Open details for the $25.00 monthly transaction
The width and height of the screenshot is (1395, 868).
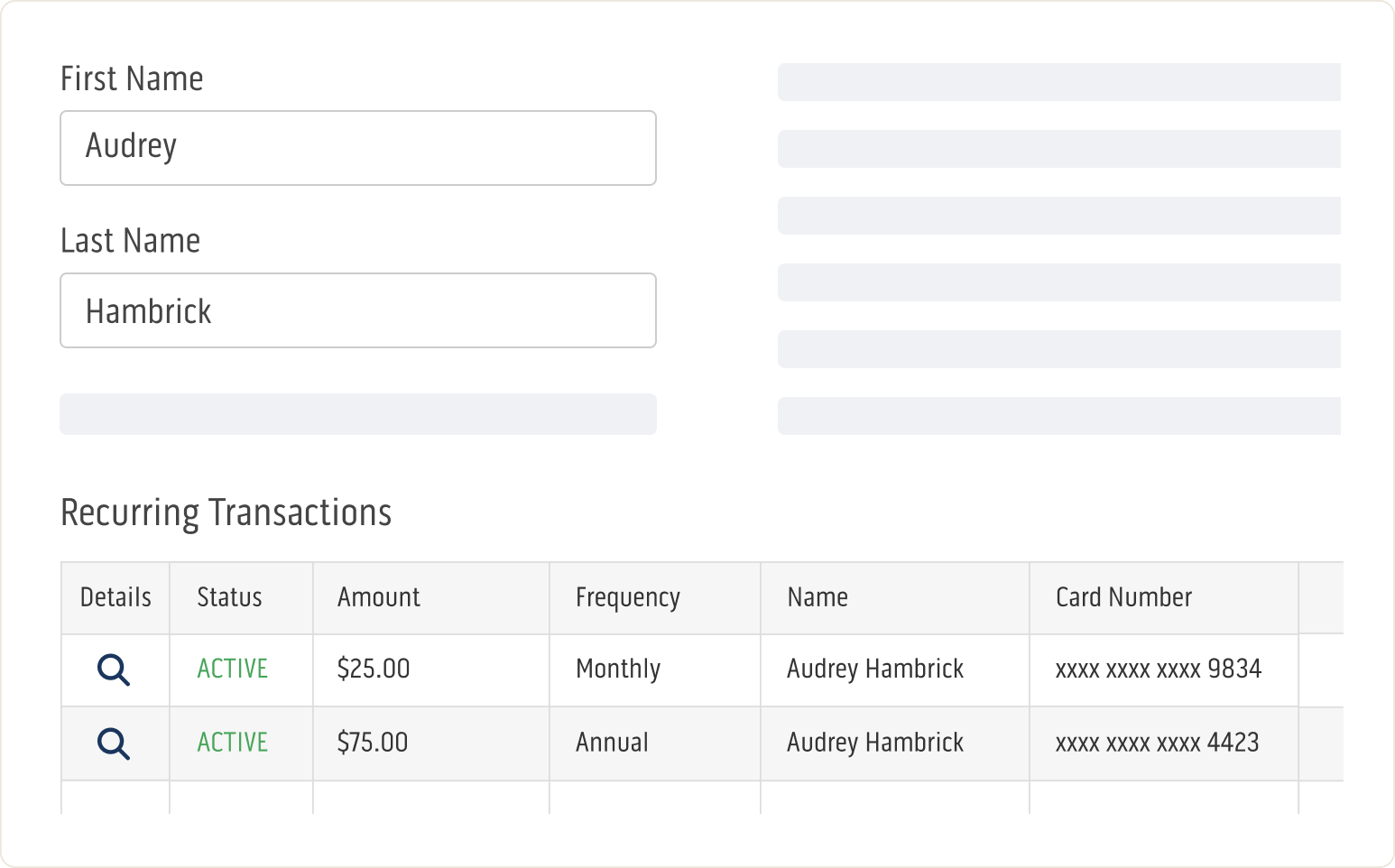coord(114,670)
